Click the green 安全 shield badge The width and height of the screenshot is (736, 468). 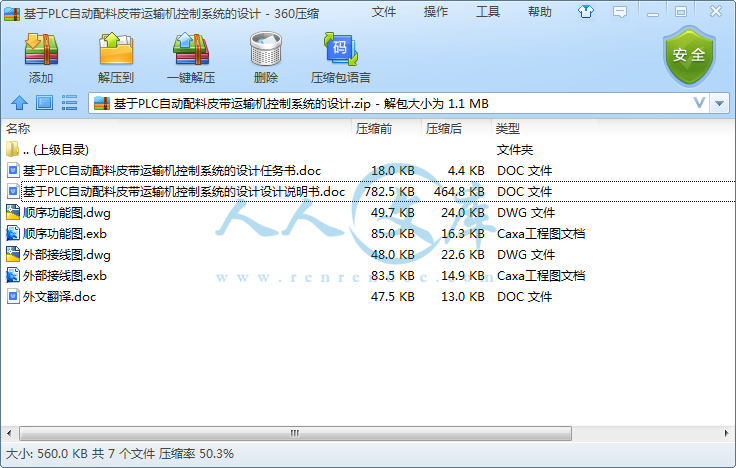[689, 56]
